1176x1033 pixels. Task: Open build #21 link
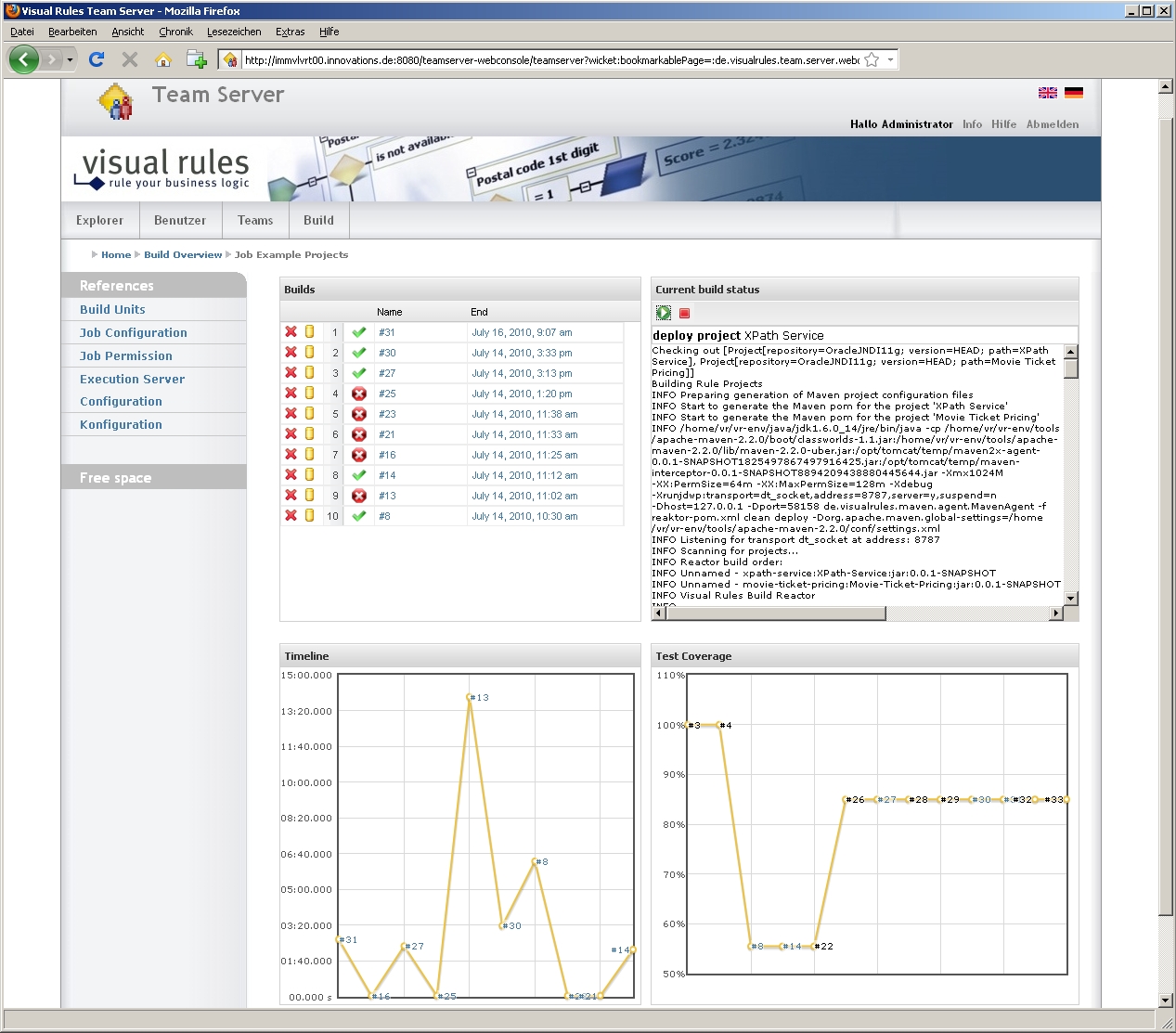point(387,434)
